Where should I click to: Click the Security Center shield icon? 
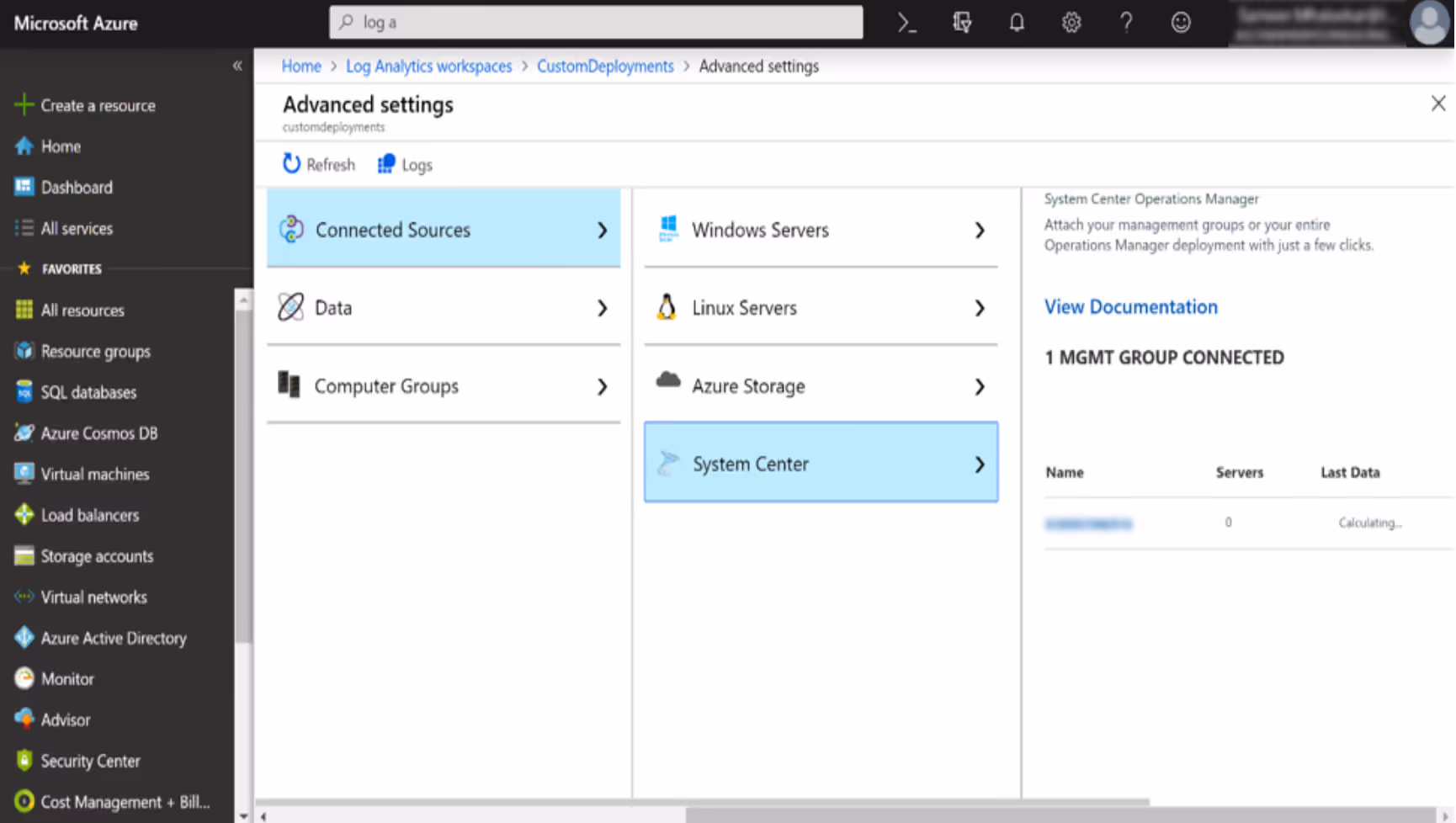tap(24, 761)
